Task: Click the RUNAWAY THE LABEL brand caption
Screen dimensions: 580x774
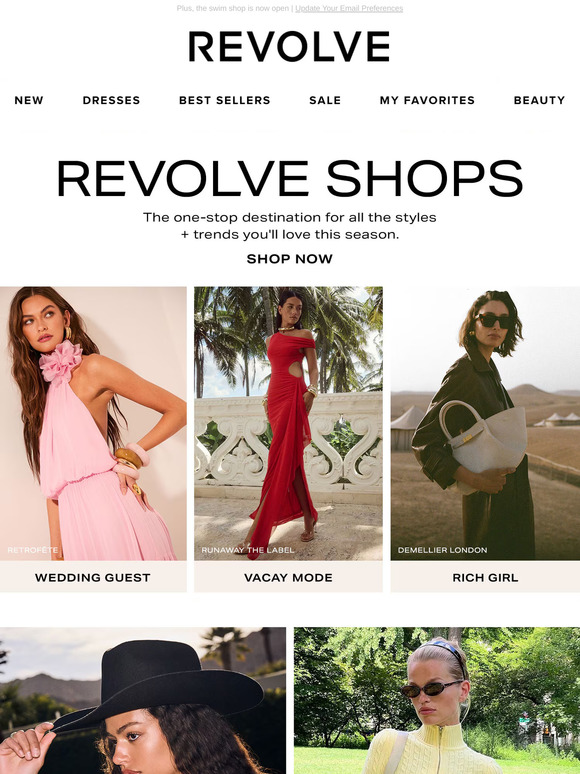Action: [248, 550]
